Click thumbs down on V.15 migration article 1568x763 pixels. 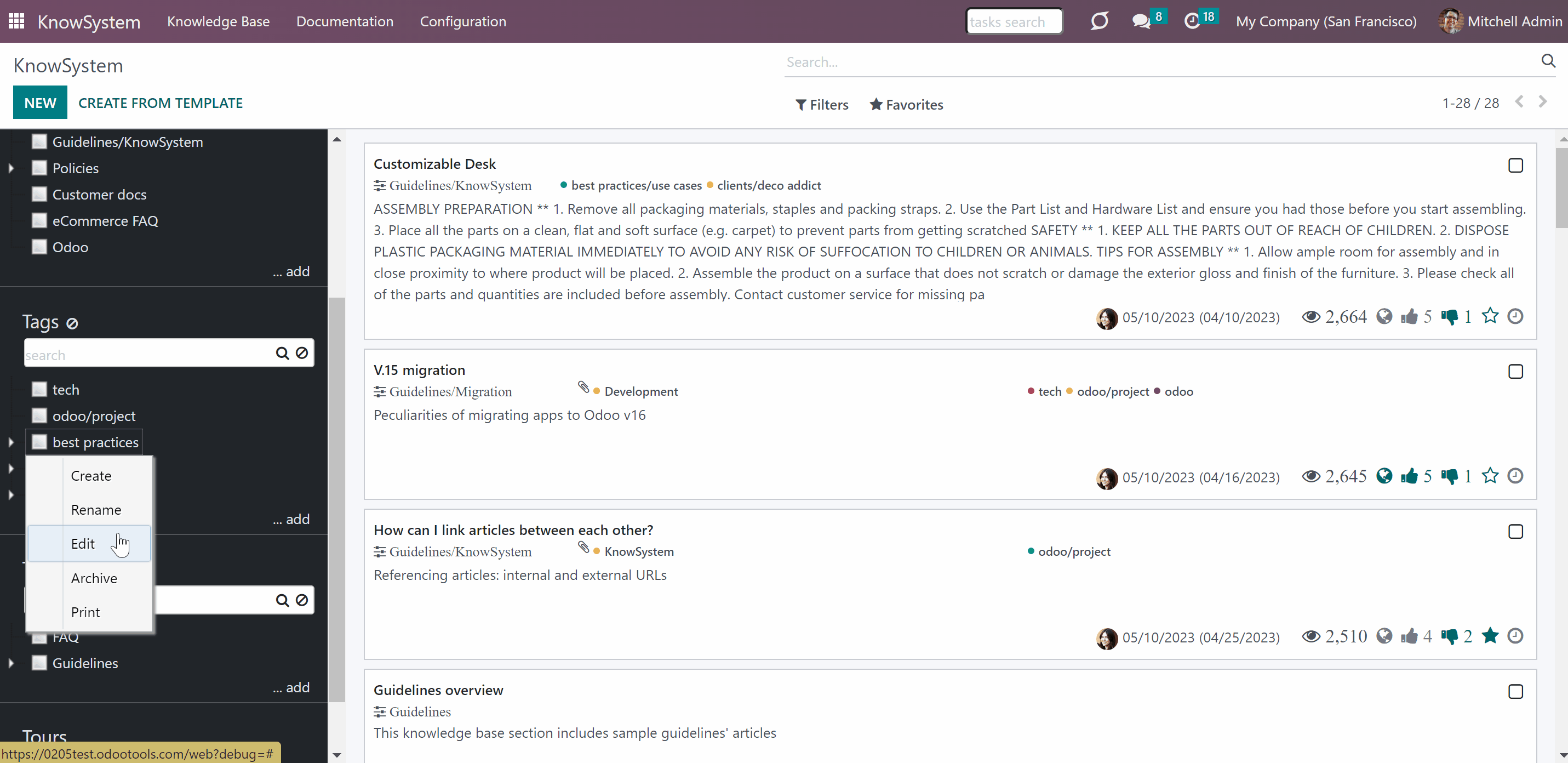(1449, 476)
